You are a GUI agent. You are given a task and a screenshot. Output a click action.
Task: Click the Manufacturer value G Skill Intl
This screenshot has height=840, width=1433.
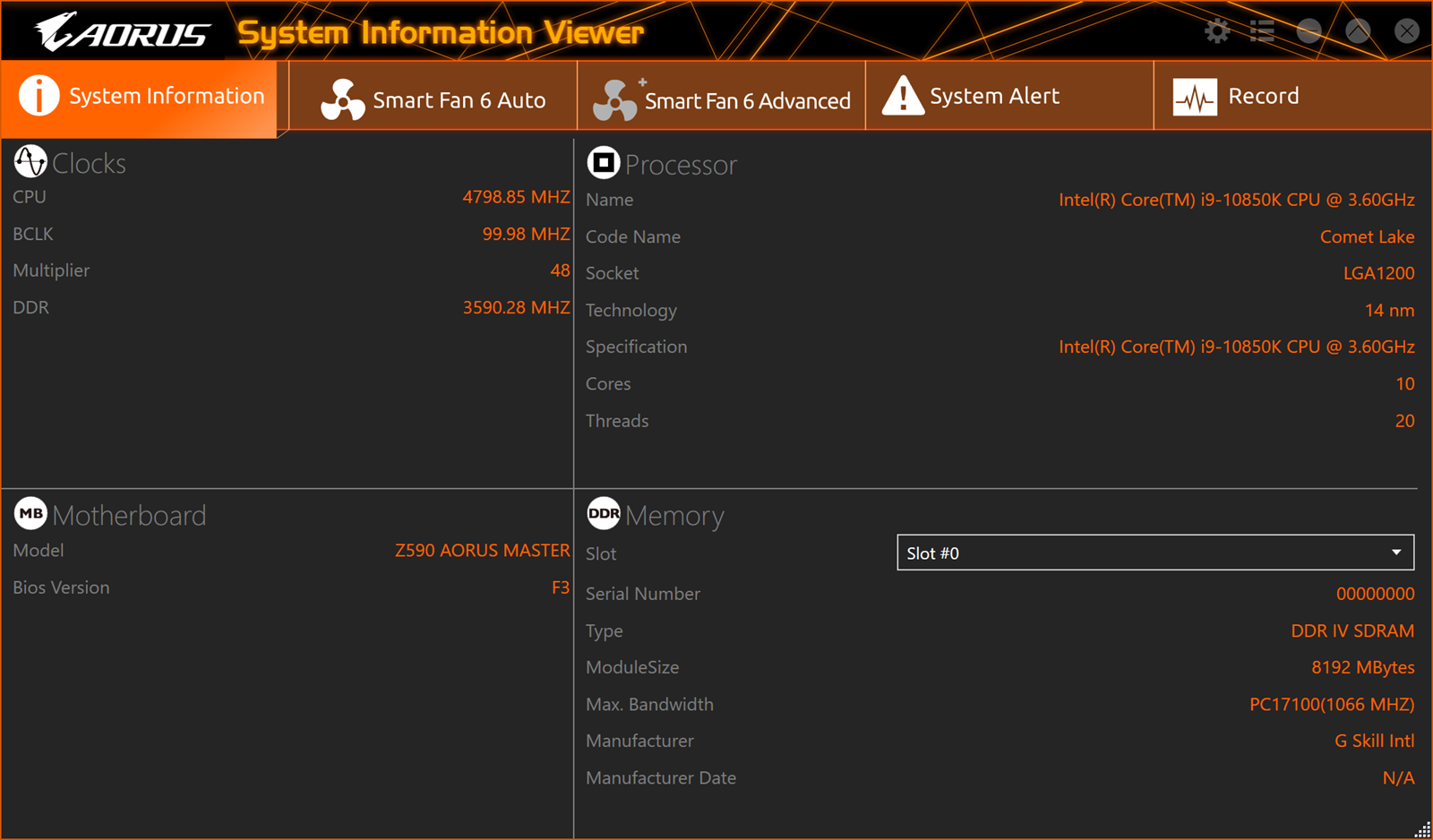[1374, 741]
